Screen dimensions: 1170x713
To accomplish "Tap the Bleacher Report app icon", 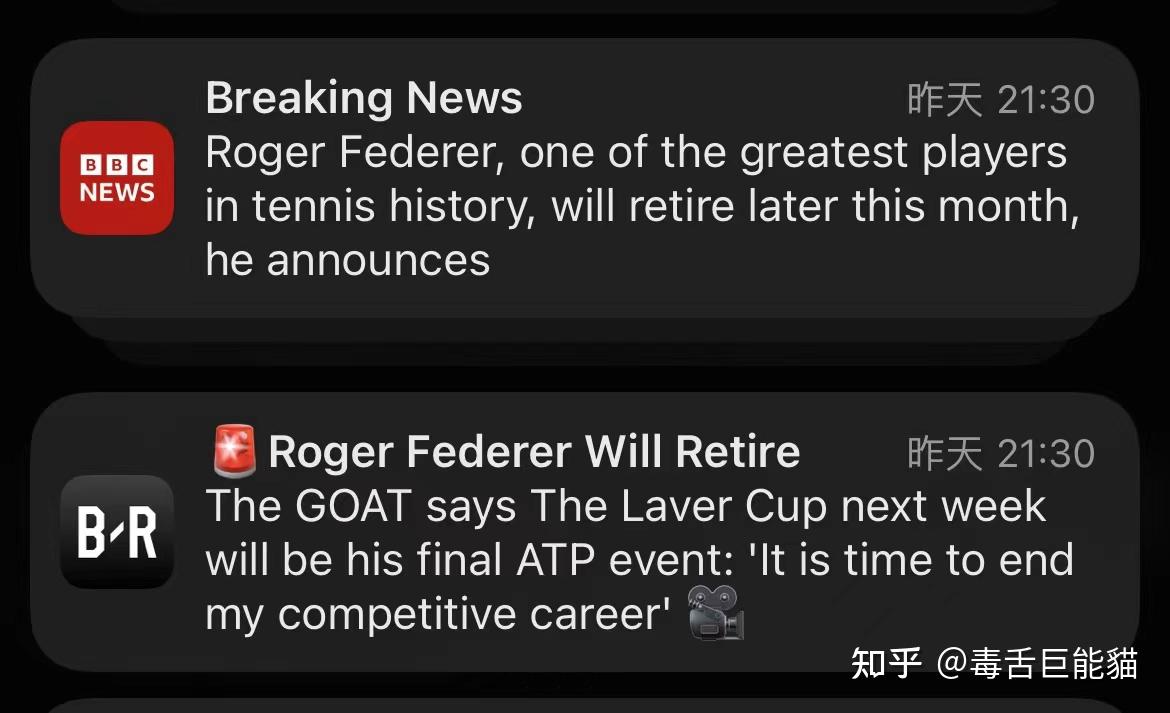I will click(x=117, y=532).
